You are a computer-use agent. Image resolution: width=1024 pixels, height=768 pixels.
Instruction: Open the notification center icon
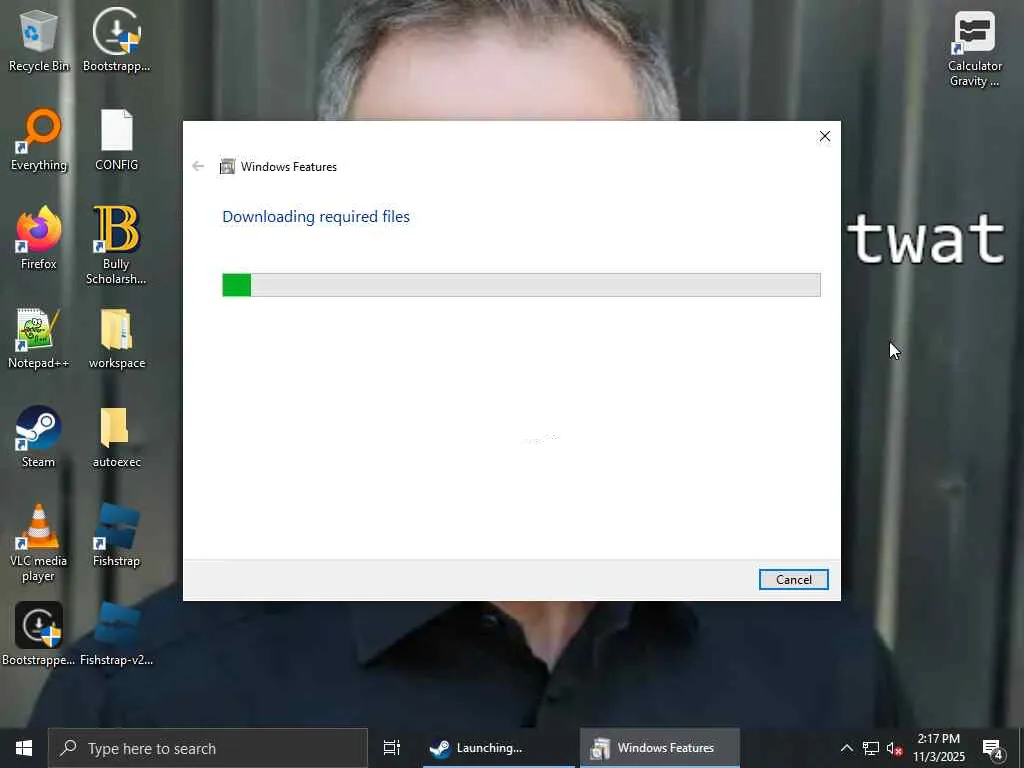coord(993,748)
